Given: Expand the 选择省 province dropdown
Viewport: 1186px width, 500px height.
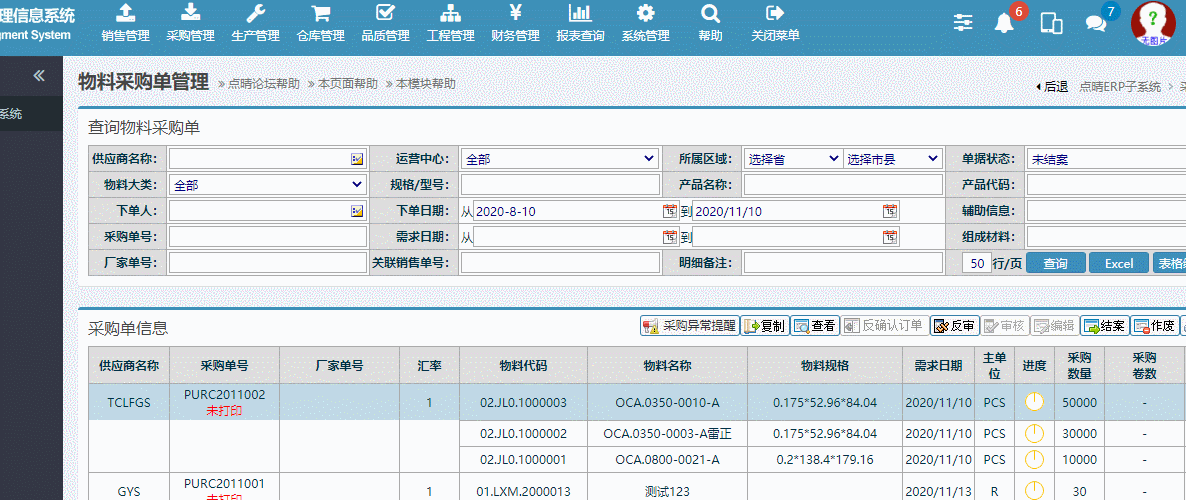Looking at the screenshot, I should click(793, 159).
